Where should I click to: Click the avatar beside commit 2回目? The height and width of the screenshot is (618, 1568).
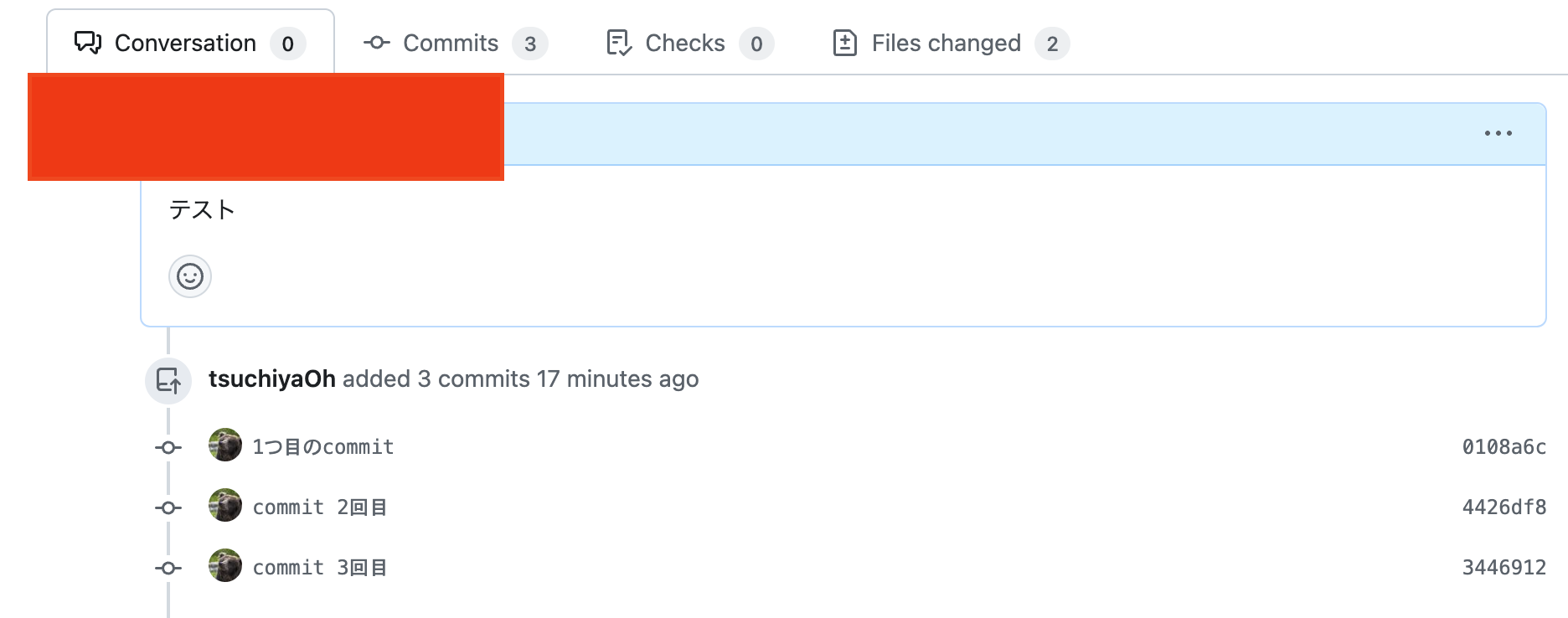pyautogui.click(x=225, y=506)
